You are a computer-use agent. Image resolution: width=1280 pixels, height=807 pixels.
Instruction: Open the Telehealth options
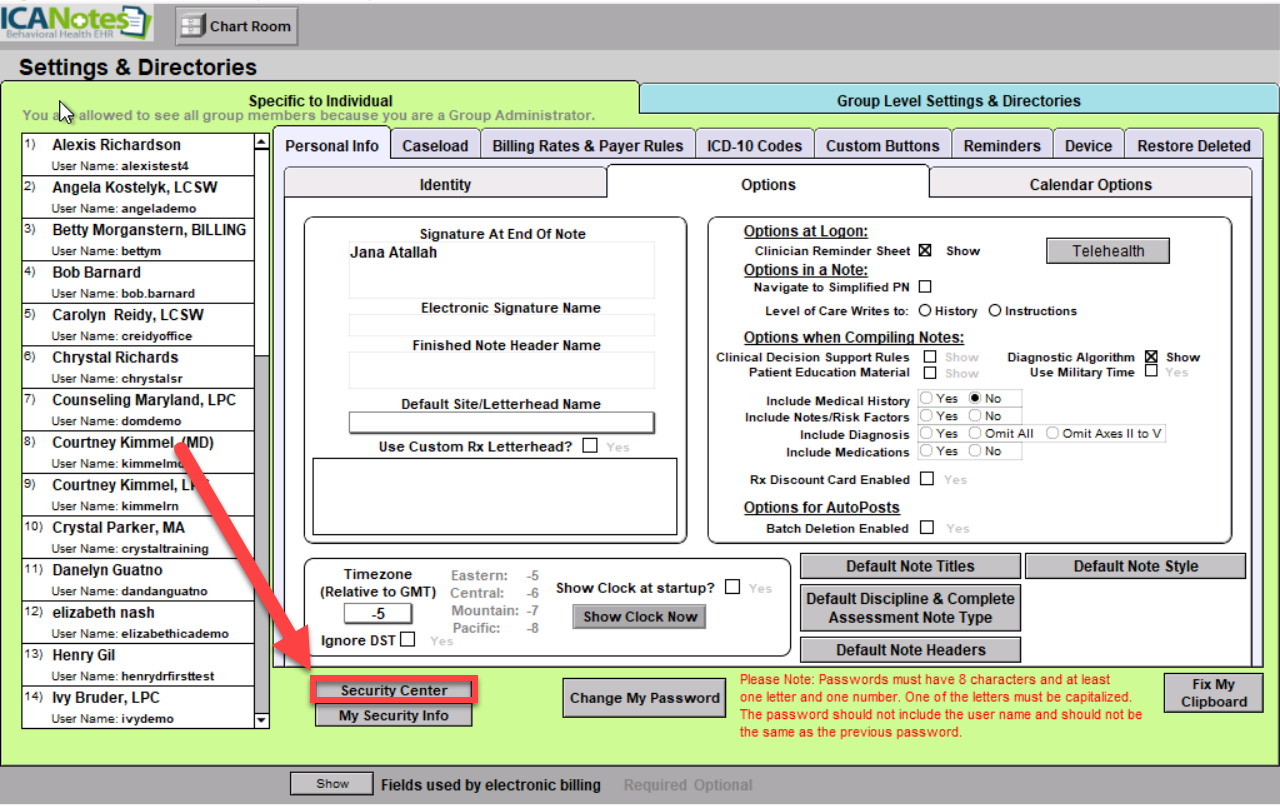(1107, 251)
